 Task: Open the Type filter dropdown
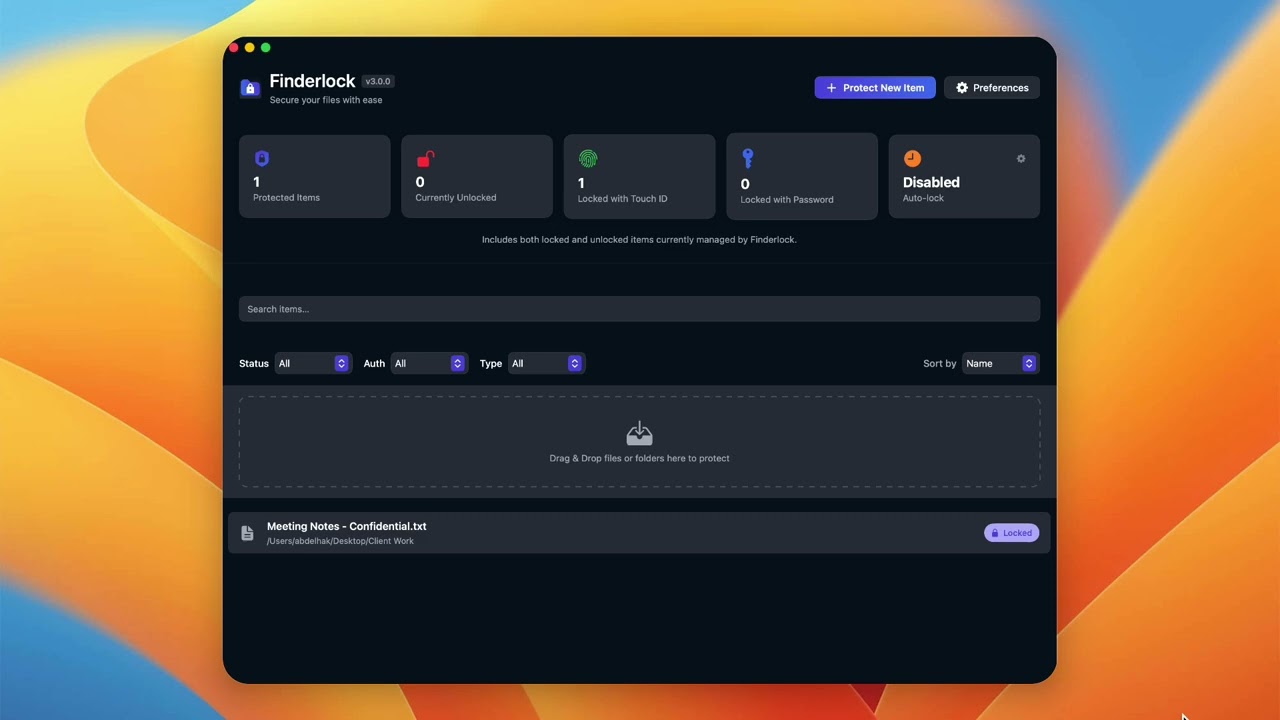(x=546, y=363)
